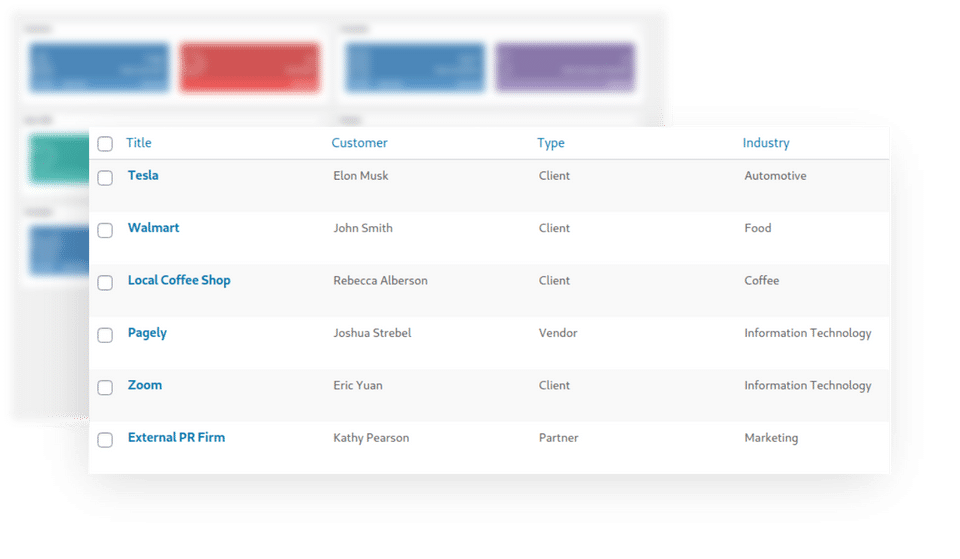Open the Zoom company link
960x559 pixels.
tap(145, 385)
